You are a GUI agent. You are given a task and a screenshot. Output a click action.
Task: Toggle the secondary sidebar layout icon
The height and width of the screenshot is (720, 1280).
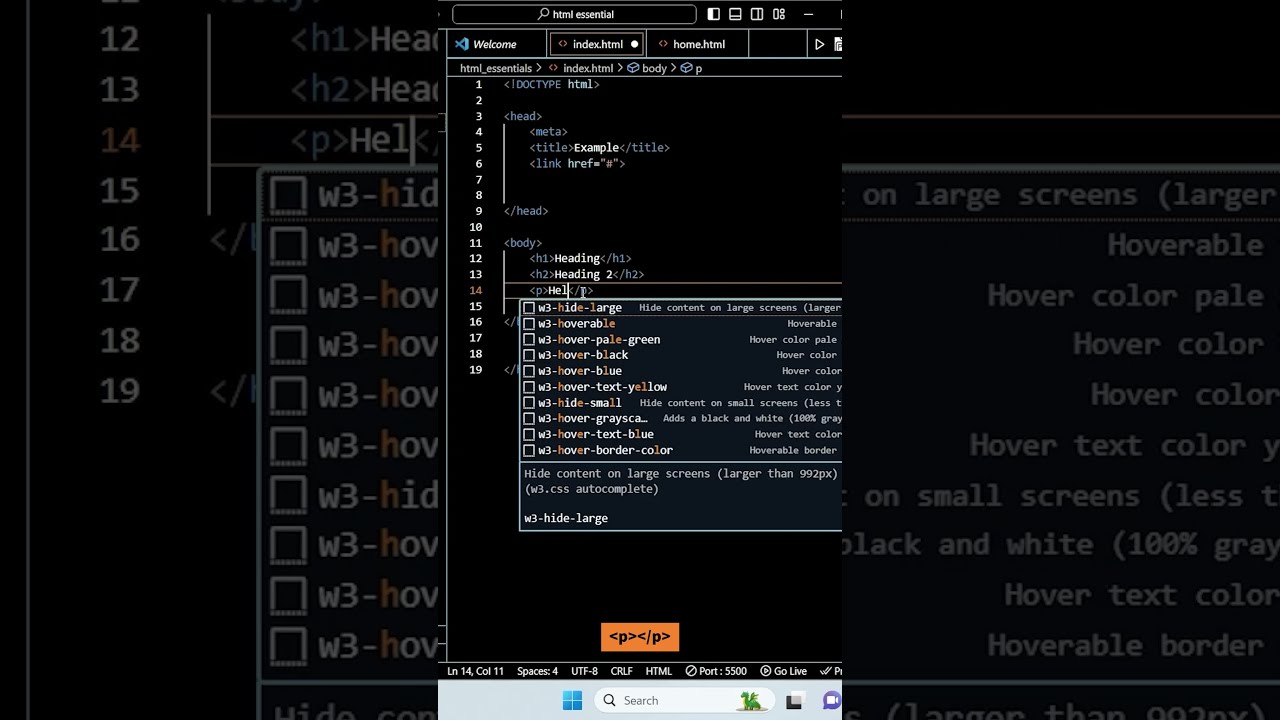pyautogui.click(x=757, y=14)
